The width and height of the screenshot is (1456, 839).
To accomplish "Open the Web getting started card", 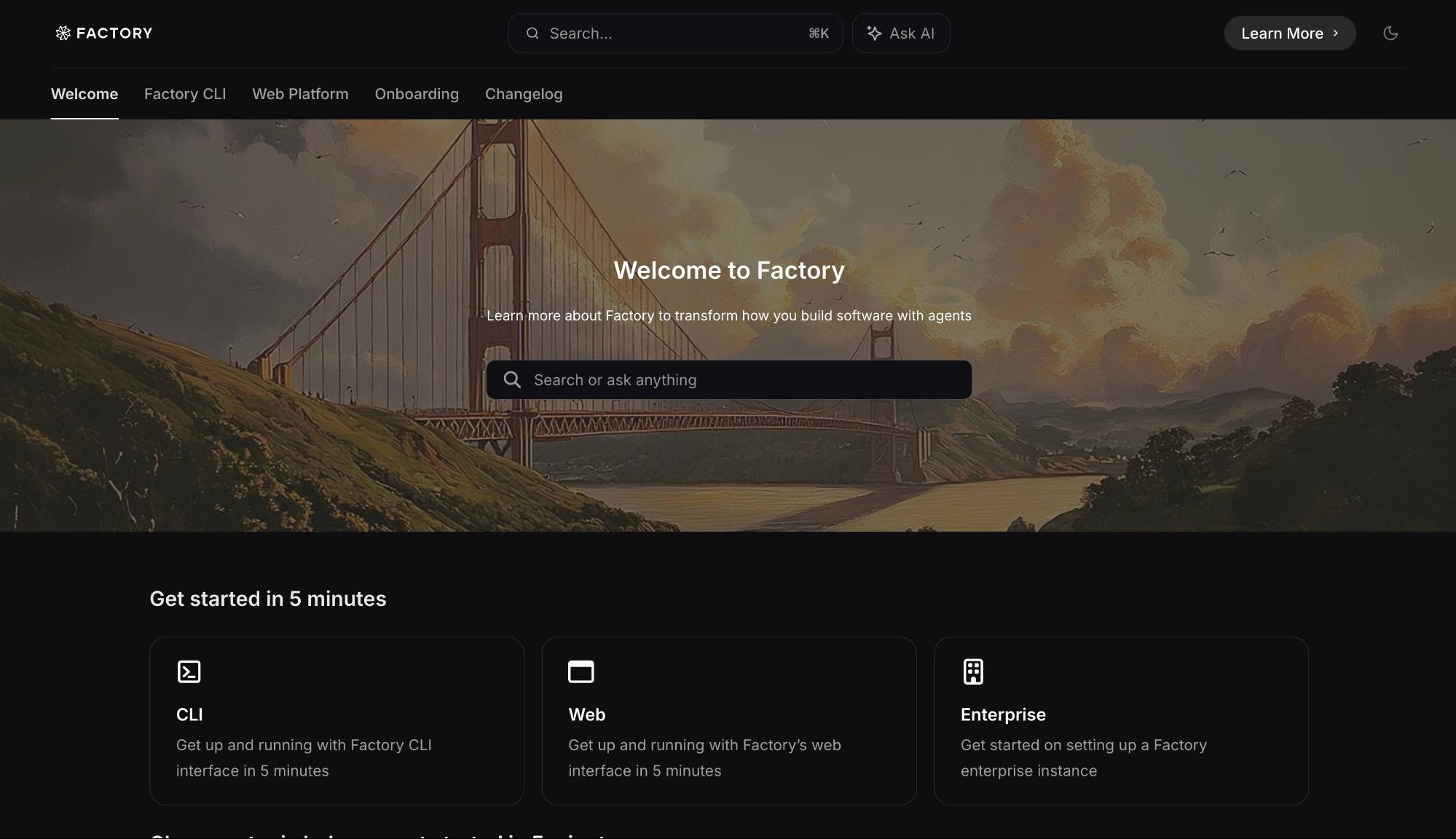I will pos(728,721).
